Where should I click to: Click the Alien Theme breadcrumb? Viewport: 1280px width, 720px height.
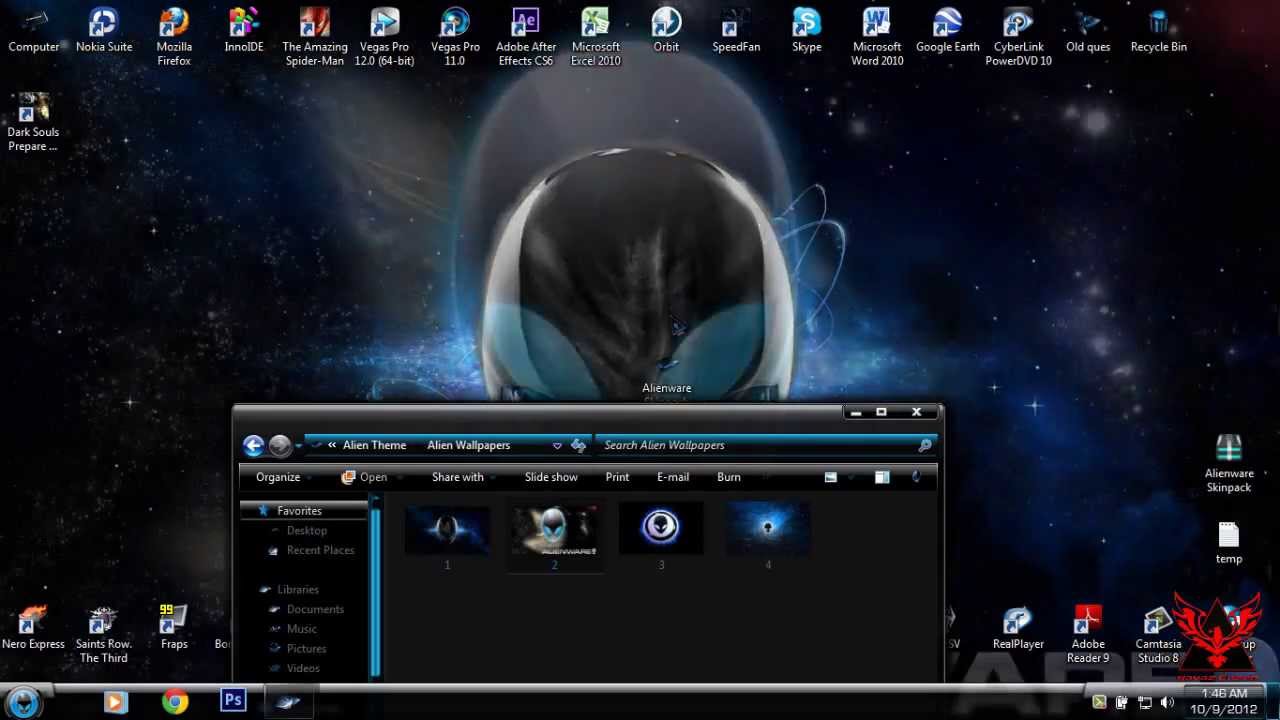point(374,445)
